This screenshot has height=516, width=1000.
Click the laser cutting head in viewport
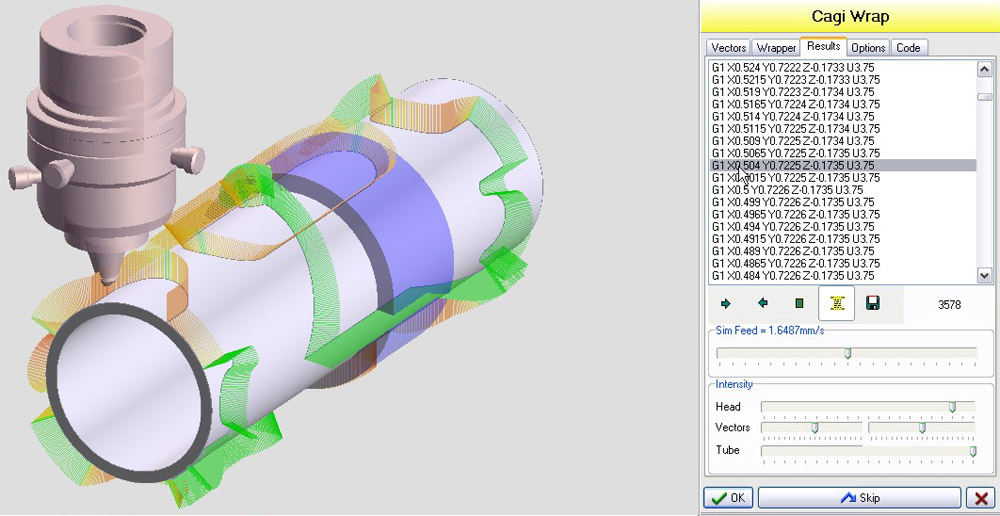tap(107, 144)
